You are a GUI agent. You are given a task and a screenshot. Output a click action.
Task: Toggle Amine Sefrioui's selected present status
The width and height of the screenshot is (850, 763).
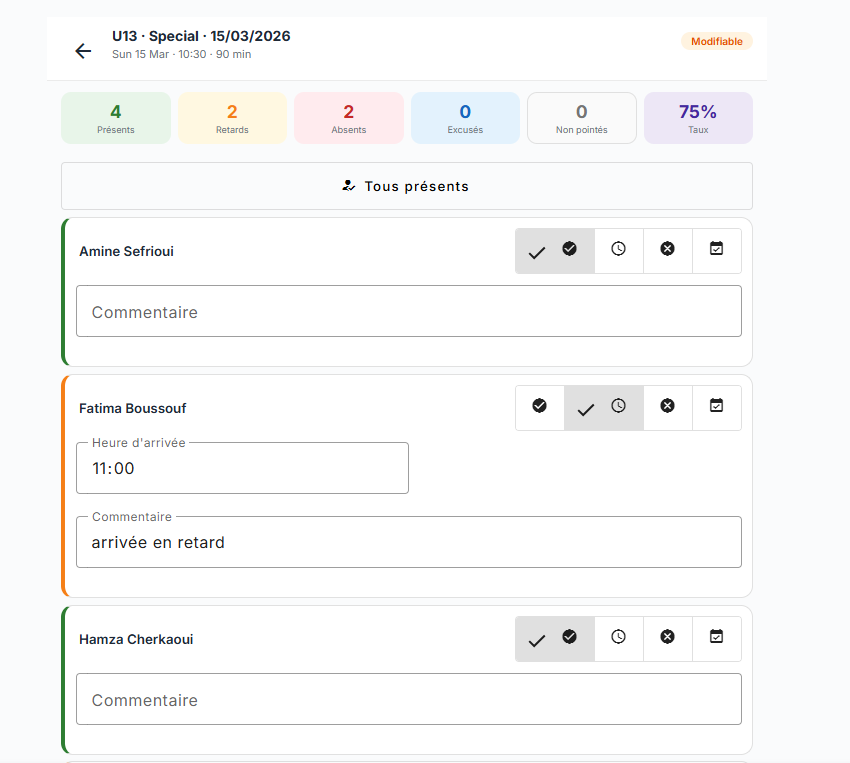tap(555, 250)
